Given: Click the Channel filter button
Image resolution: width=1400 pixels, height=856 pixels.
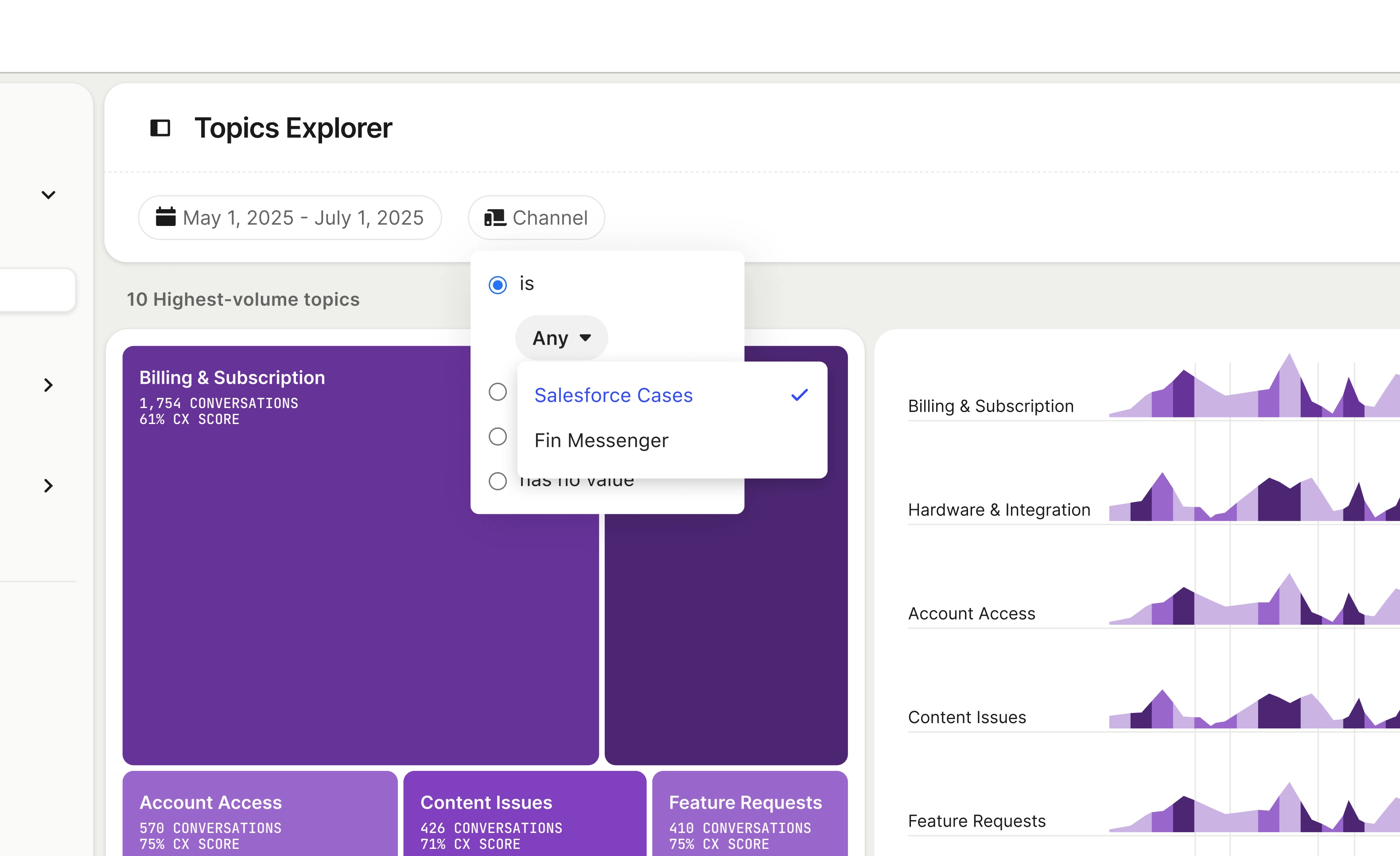Looking at the screenshot, I should point(536,218).
